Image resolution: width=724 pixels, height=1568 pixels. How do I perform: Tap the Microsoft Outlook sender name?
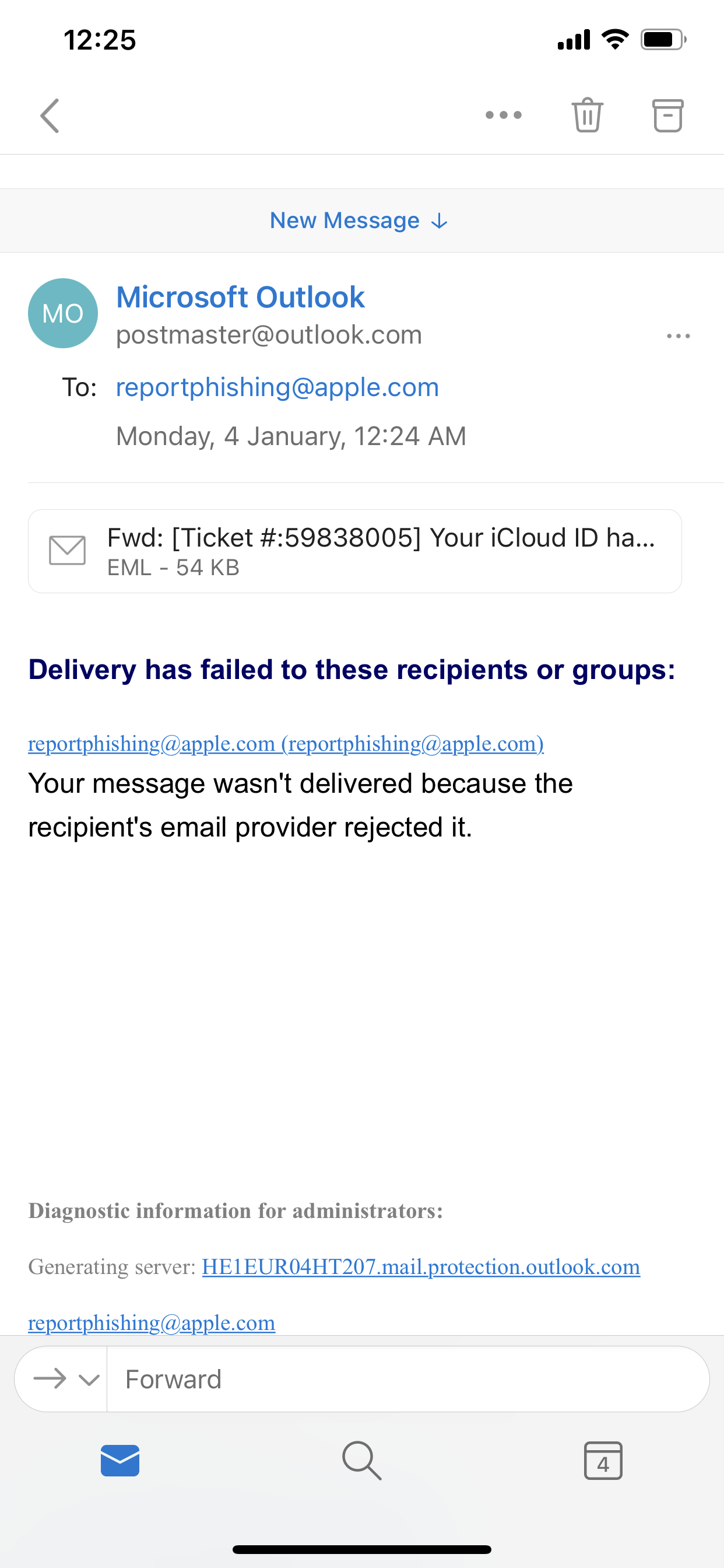click(240, 297)
